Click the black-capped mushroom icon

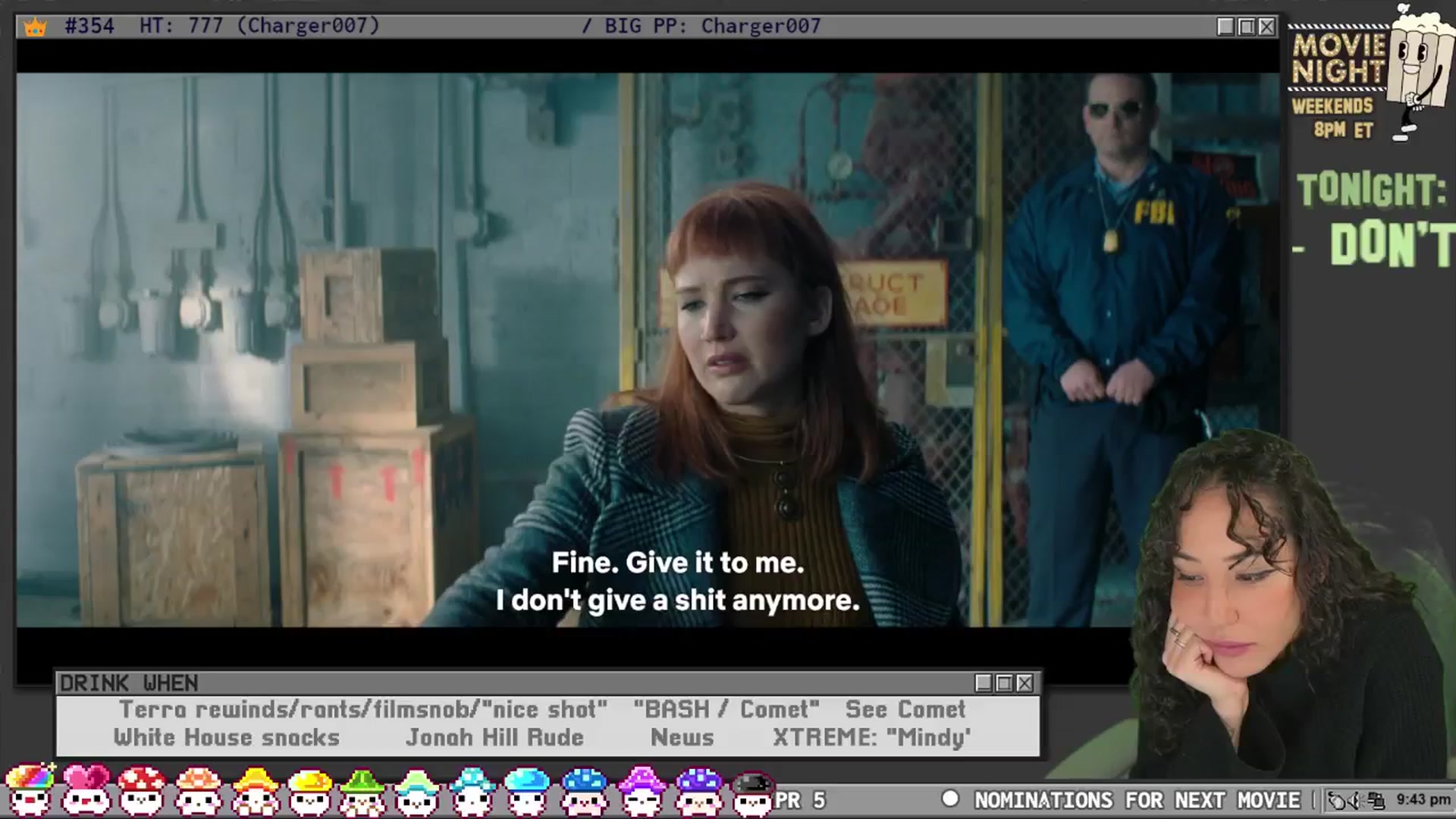752,793
